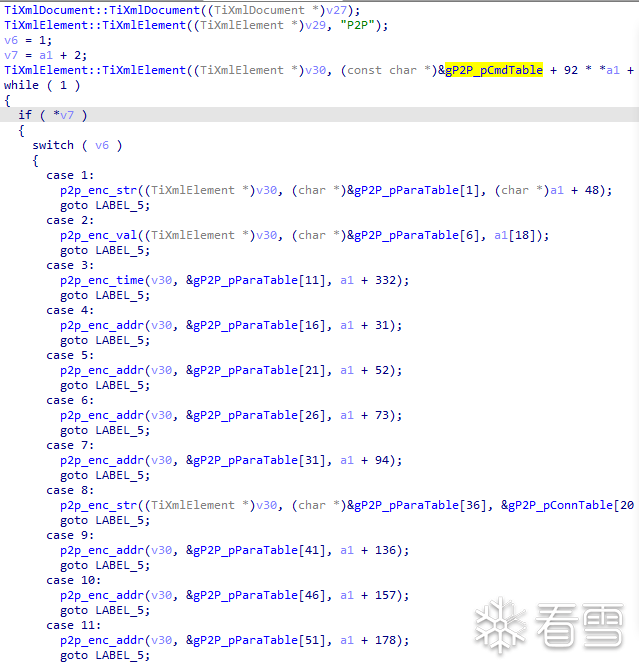This screenshot has height=672, width=639.
Task: Click the 'case 9:' label
Action: 70,535
